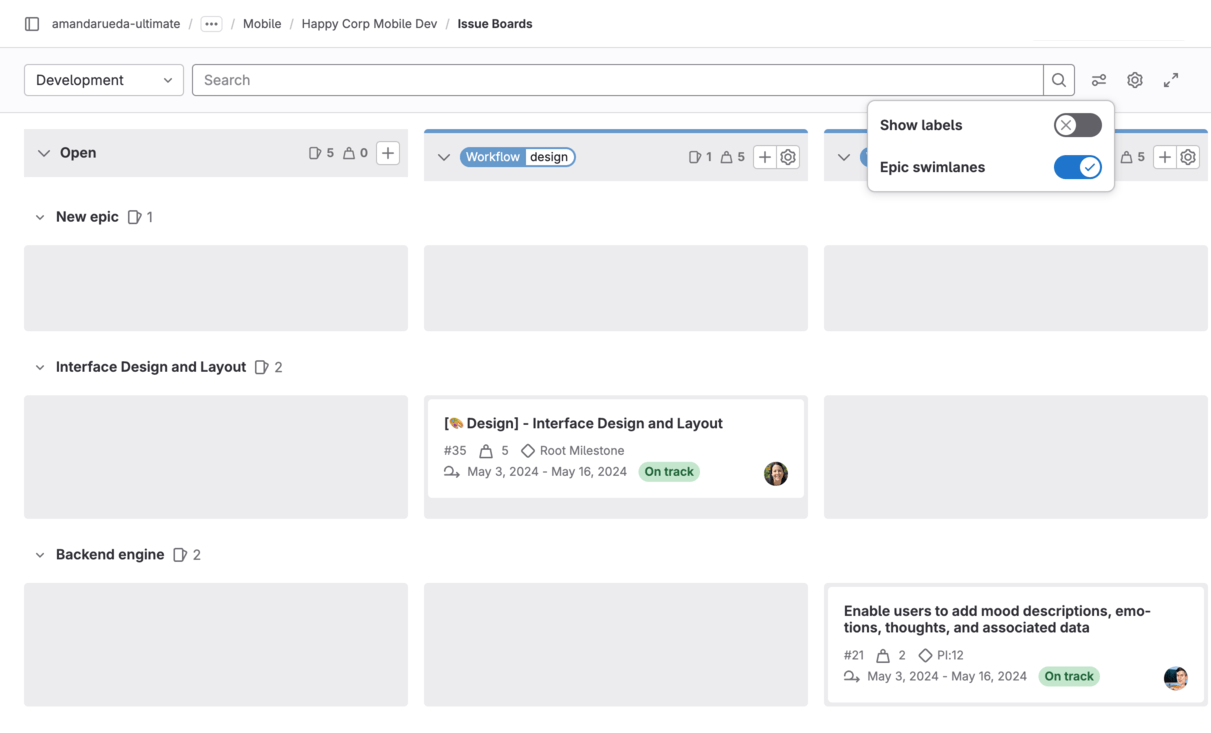Screen dimensions: 1211x733
Task: Open the Development board dropdown
Action: pyautogui.click(x=104, y=80)
